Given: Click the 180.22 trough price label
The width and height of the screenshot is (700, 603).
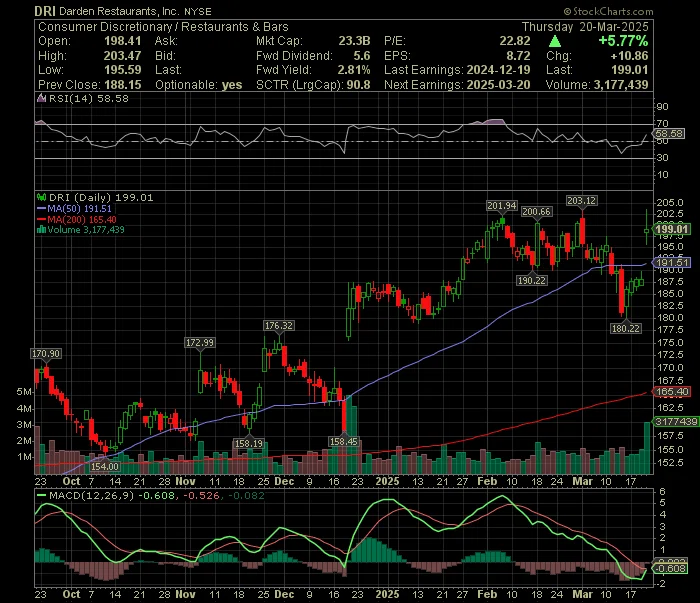Looking at the screenshot, I should tap(625, 329).
